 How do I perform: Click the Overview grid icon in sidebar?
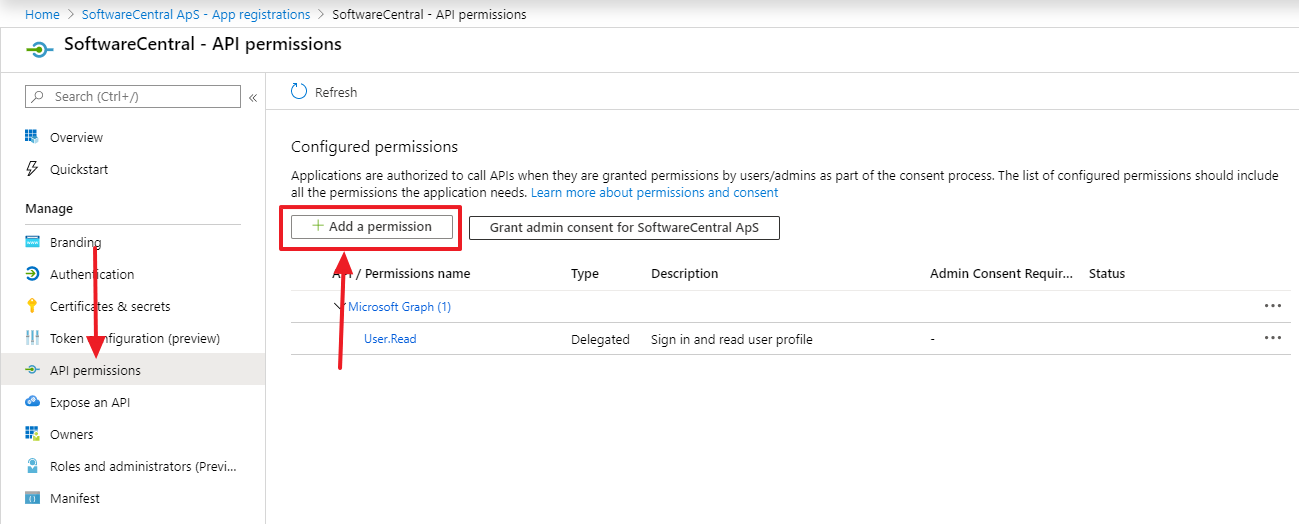point(32,137)
